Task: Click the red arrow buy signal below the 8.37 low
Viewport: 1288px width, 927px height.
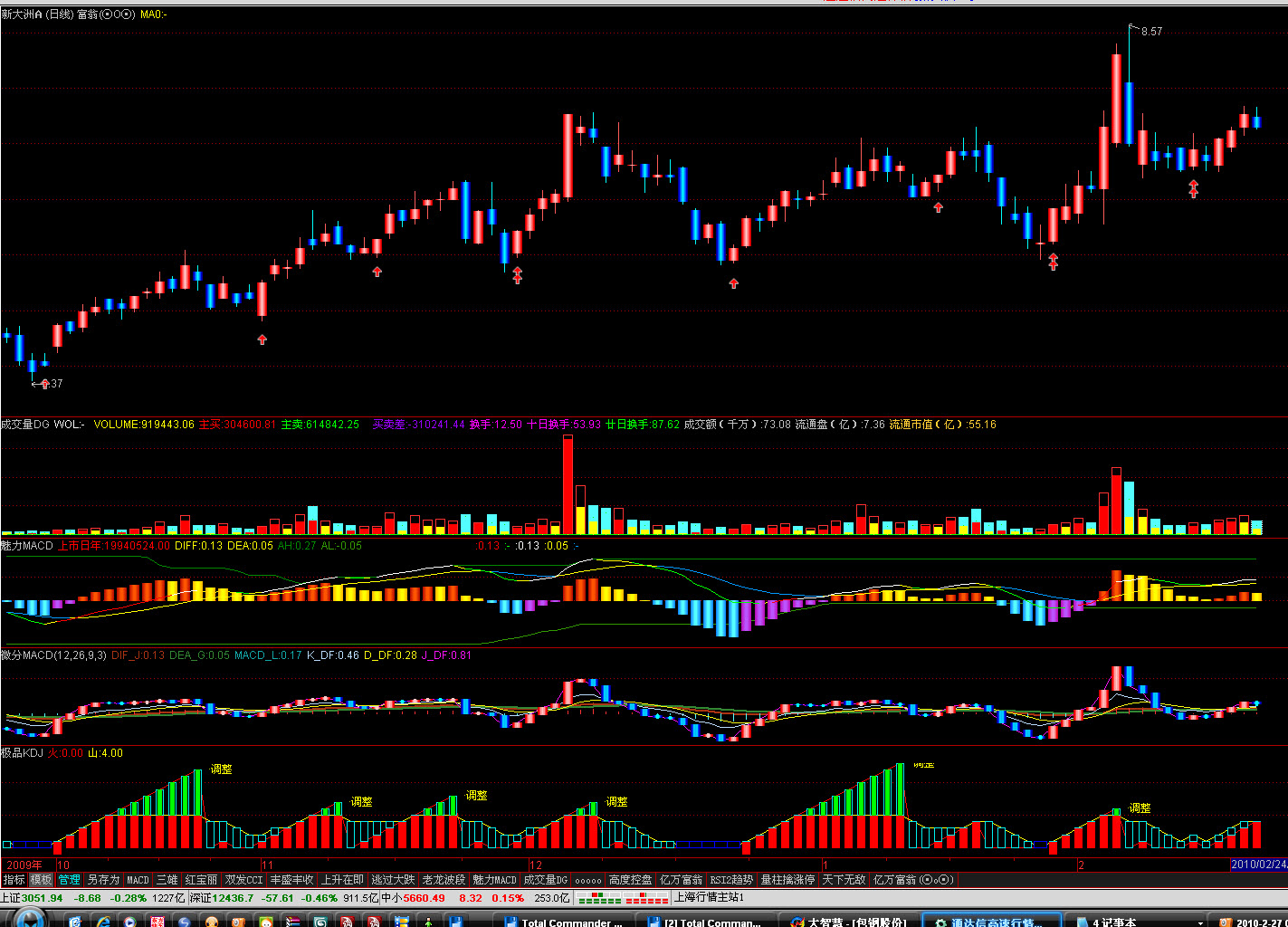Action: [43, 384]
